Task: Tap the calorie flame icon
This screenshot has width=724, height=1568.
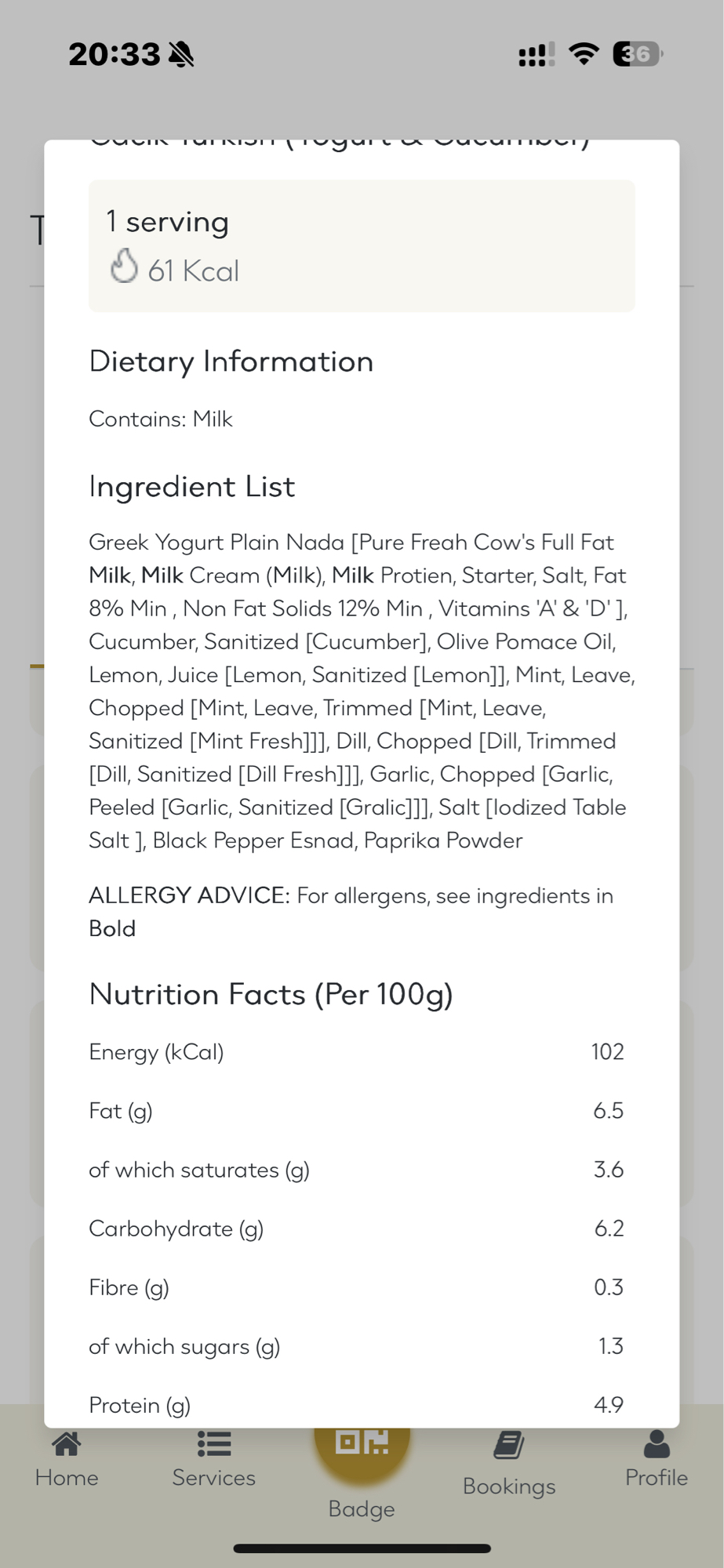Action: pyautogui.click(x=124, y=266)
